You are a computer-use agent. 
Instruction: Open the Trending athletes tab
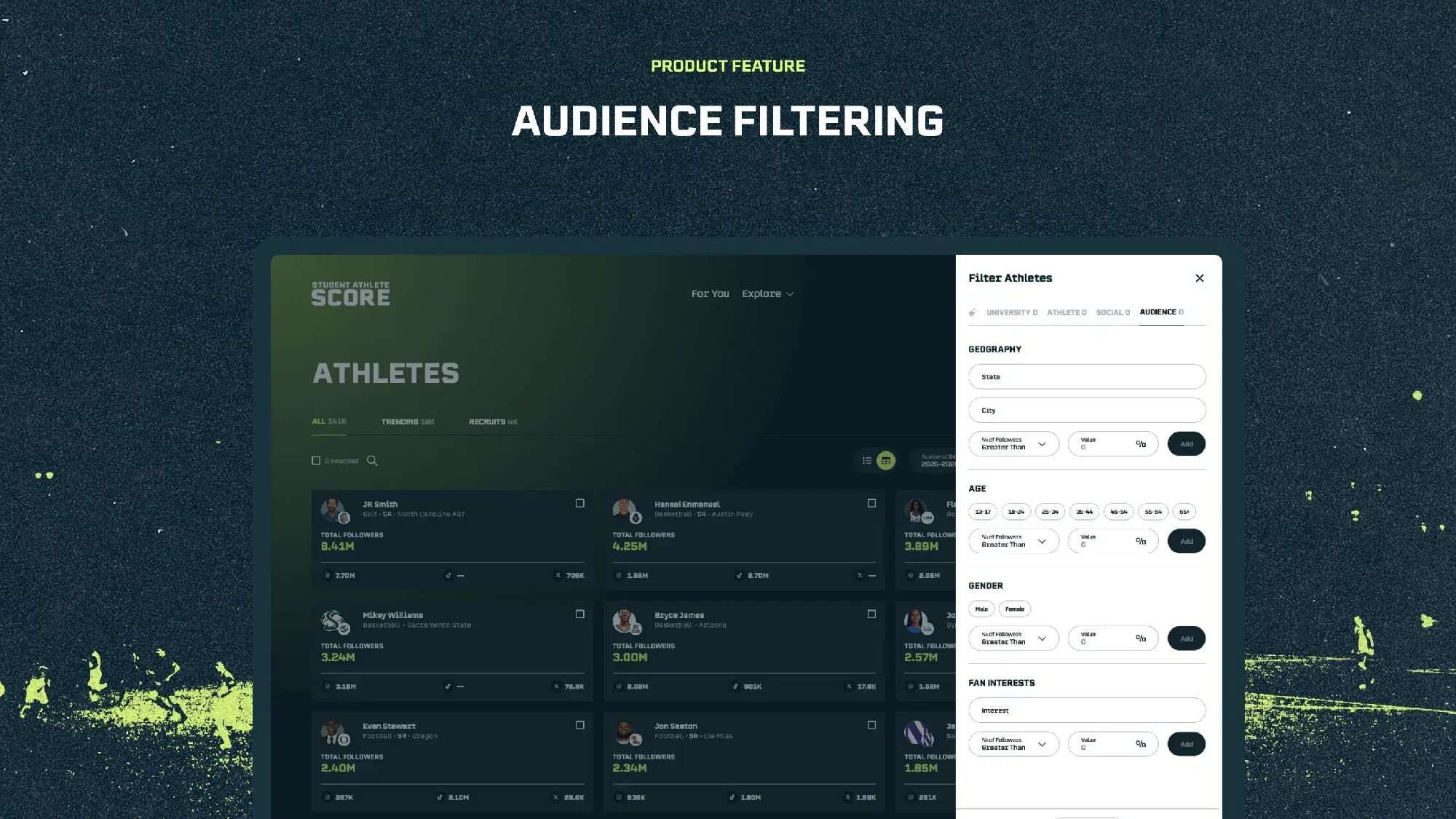tap(408, 422)
